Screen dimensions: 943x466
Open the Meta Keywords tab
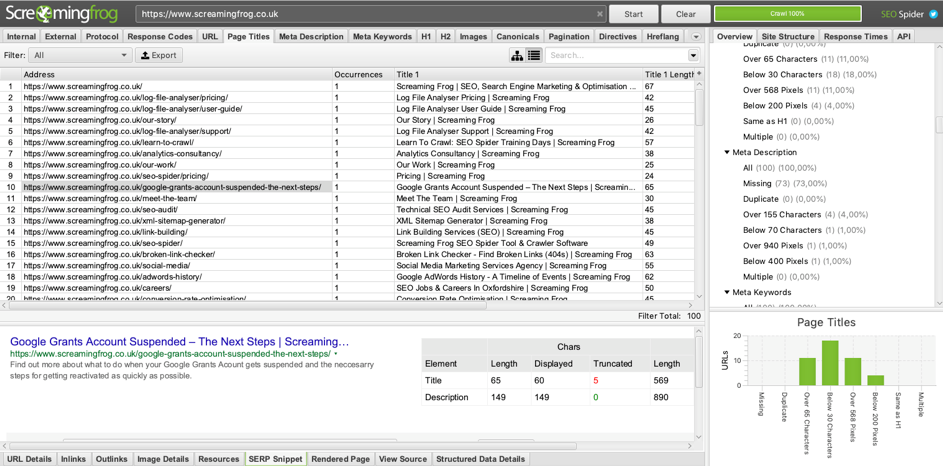tap(382, 37)
